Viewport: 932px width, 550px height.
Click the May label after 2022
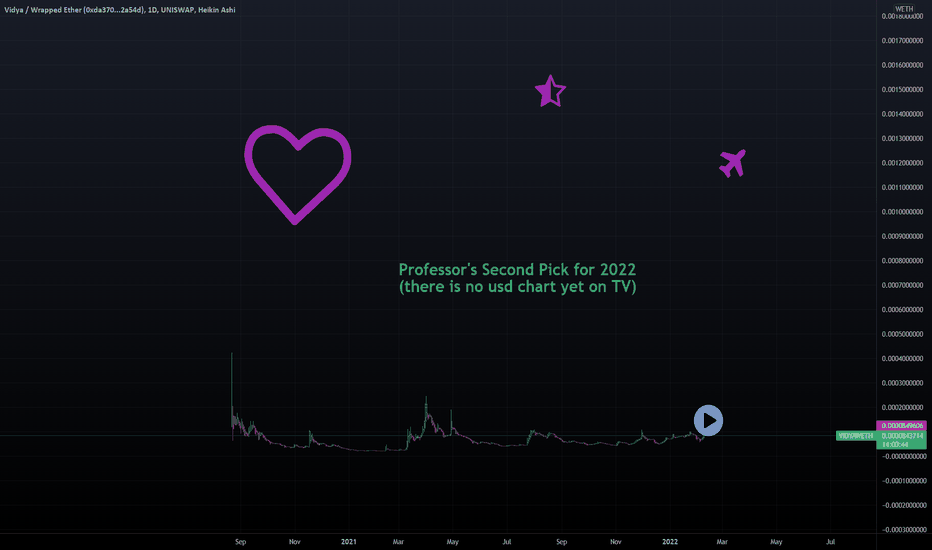click(776, 542)
